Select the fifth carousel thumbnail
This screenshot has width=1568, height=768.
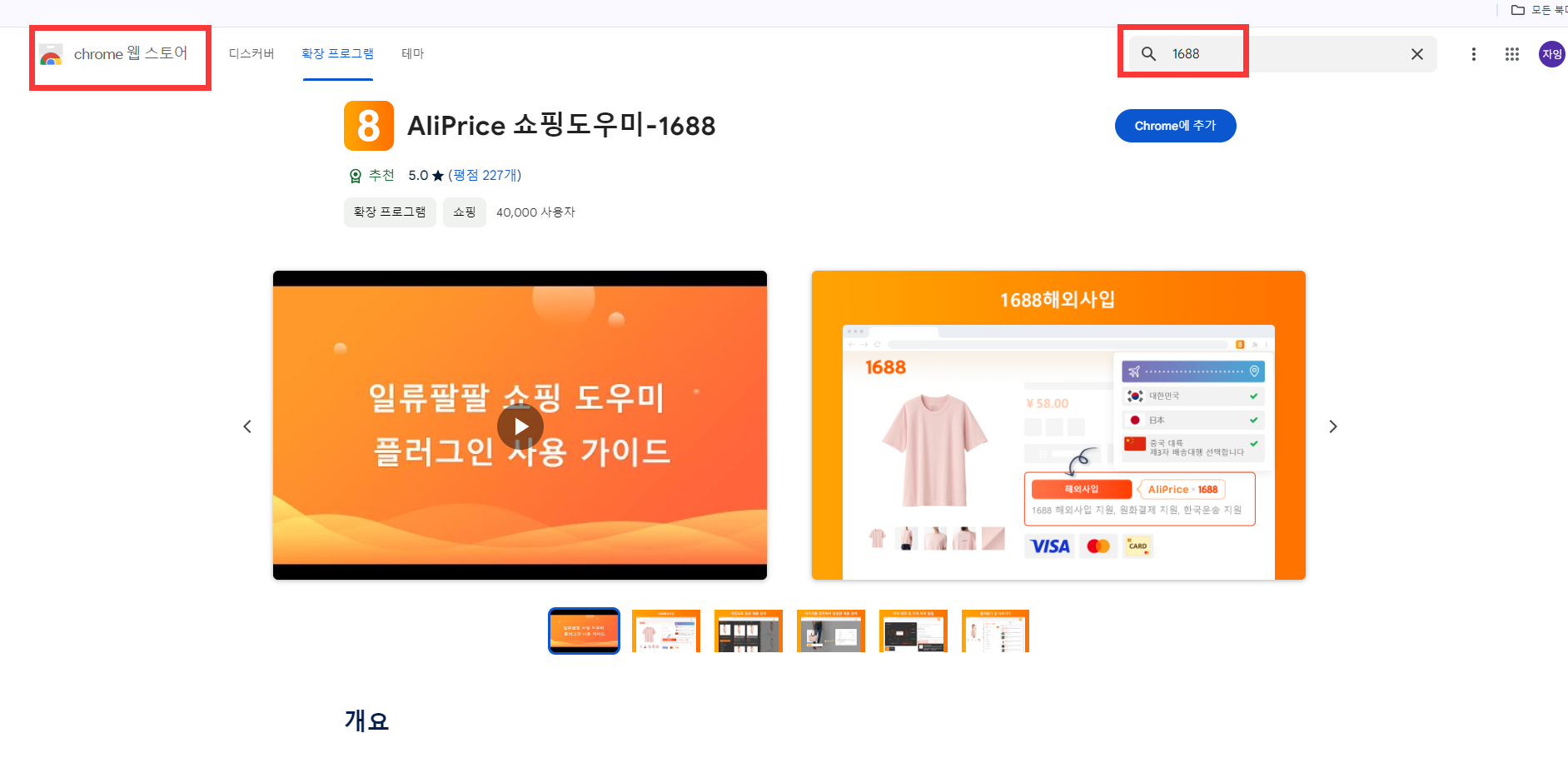[x=913, y=631]
